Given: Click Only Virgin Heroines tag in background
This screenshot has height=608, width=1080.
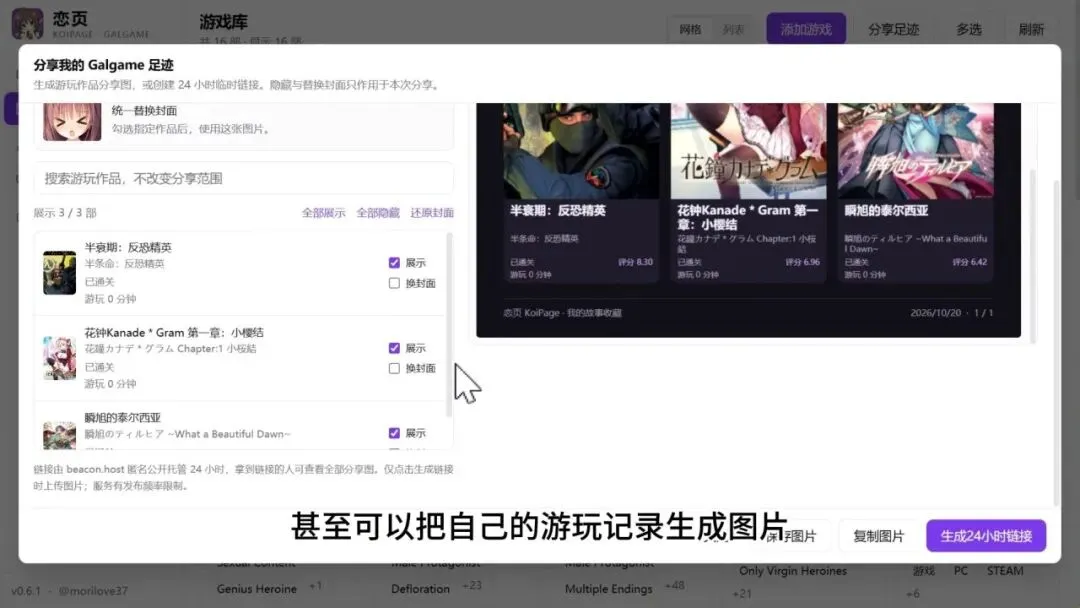Looking at the screenshot, I should tap(793, 571).
